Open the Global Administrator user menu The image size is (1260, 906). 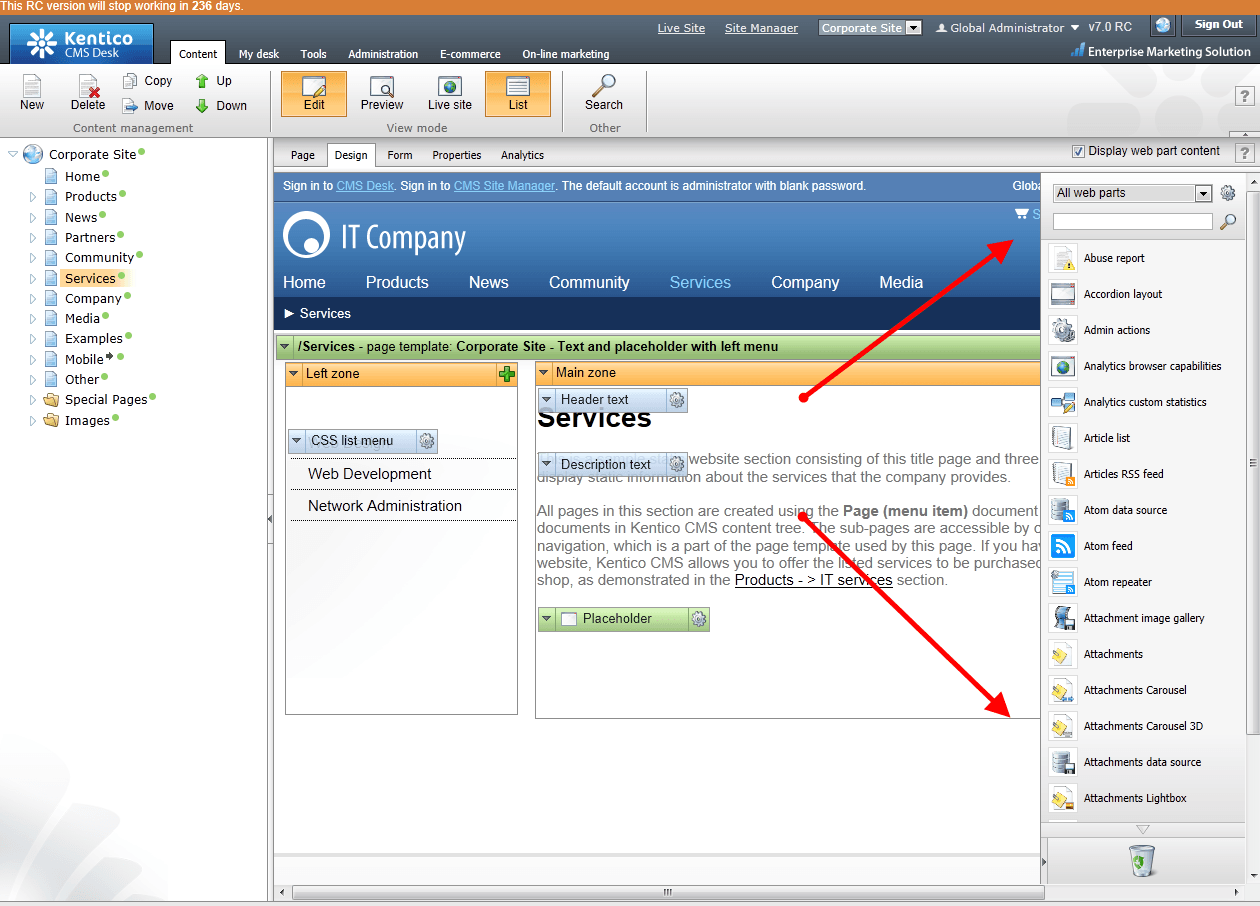click(x=1007, y=28)
